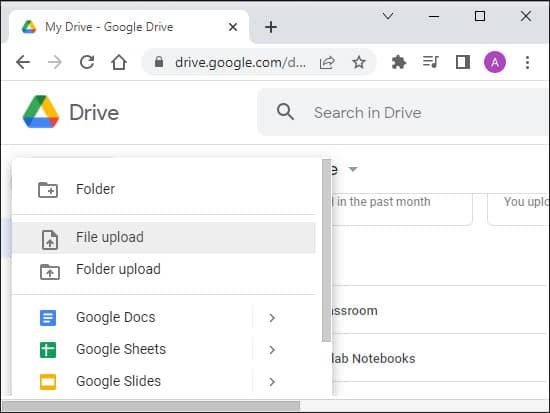
Task: Choose File upload menu entry
Action: pyautogui.click(x=164, y=238)
